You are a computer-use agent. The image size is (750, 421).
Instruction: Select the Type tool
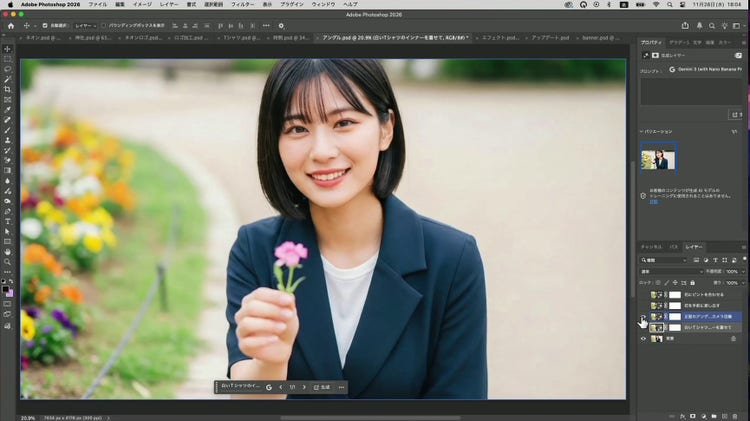coord(8,221)
